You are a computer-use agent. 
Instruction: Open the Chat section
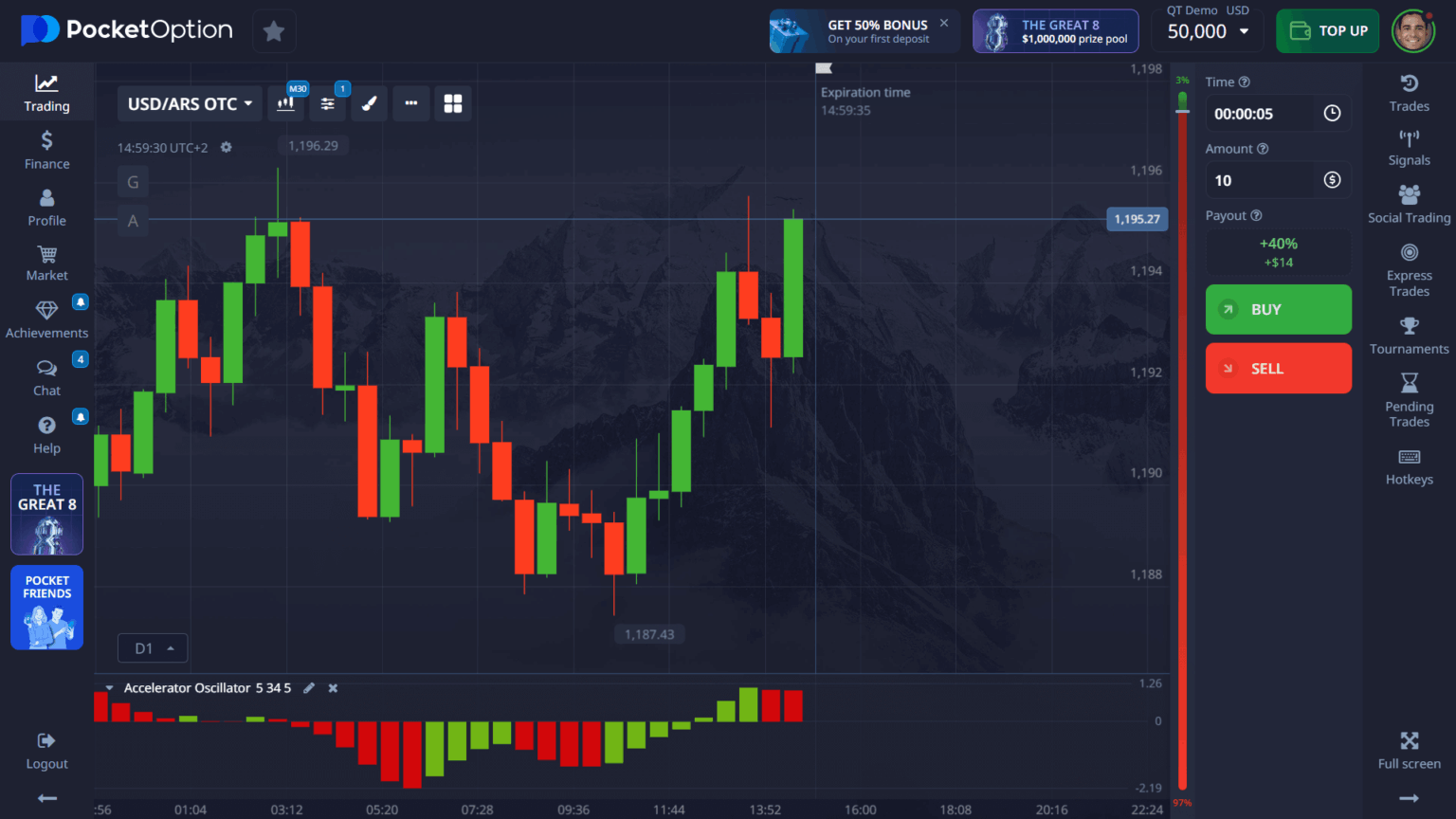46,378
